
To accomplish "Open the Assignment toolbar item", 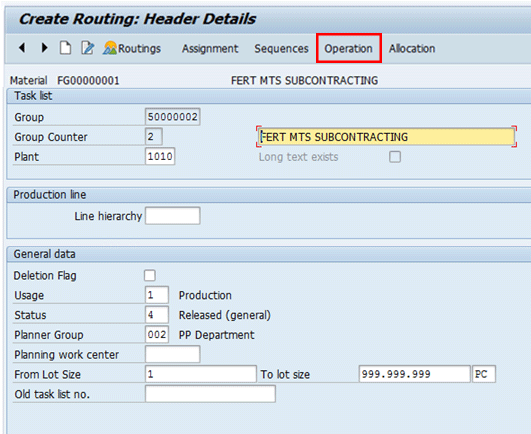I will click(x=210, y=48).
